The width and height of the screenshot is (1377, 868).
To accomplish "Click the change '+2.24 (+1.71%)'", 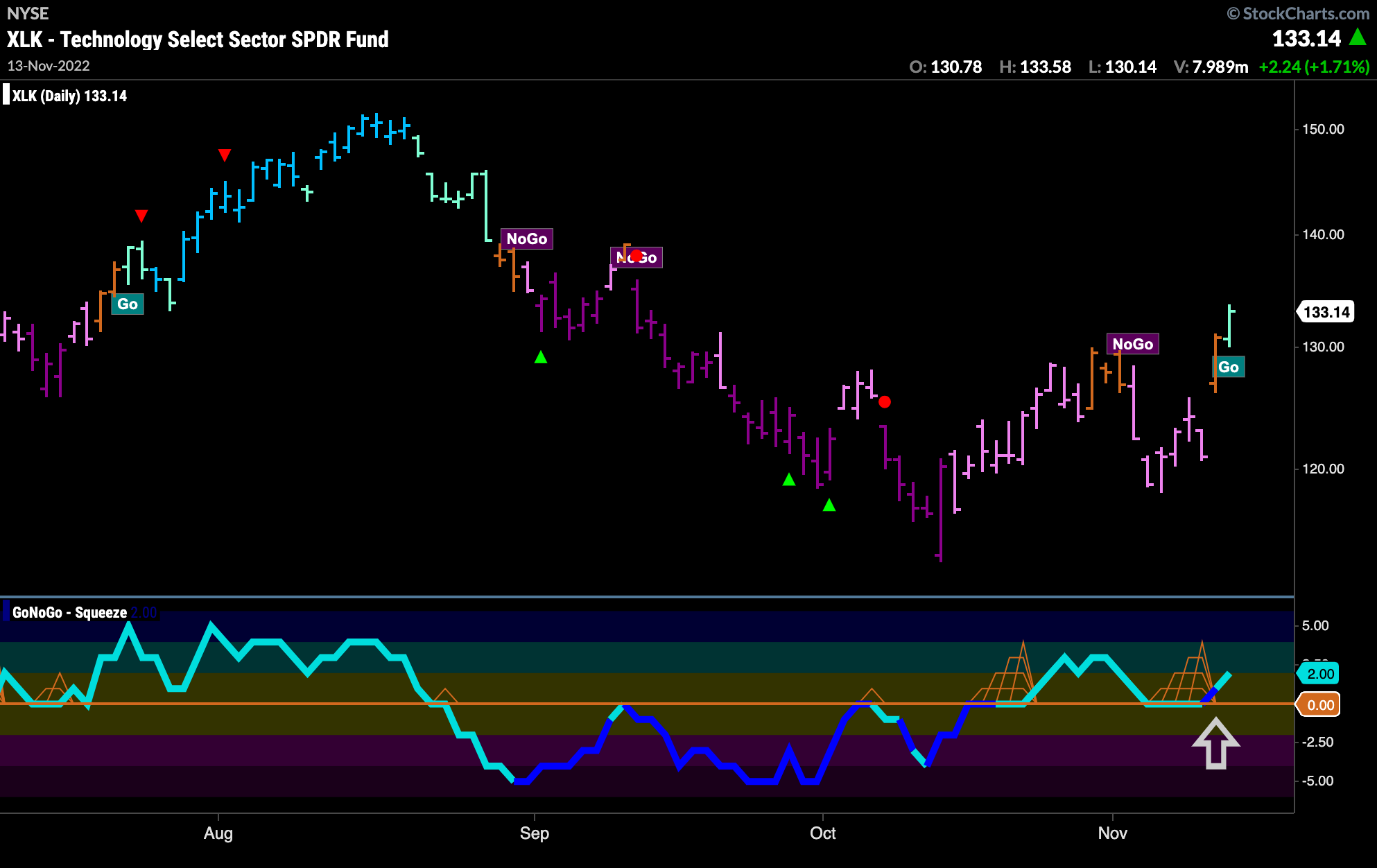I will pos(1314,67).
